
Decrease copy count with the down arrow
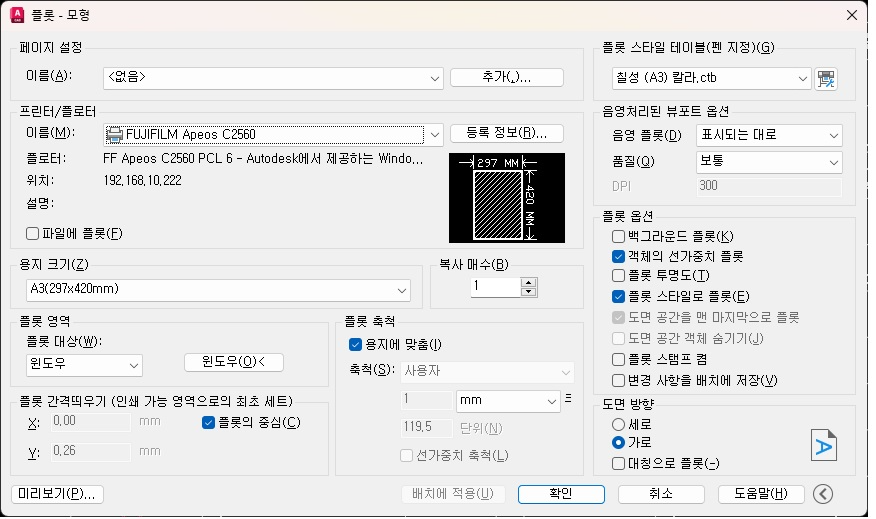pos(529,292)
